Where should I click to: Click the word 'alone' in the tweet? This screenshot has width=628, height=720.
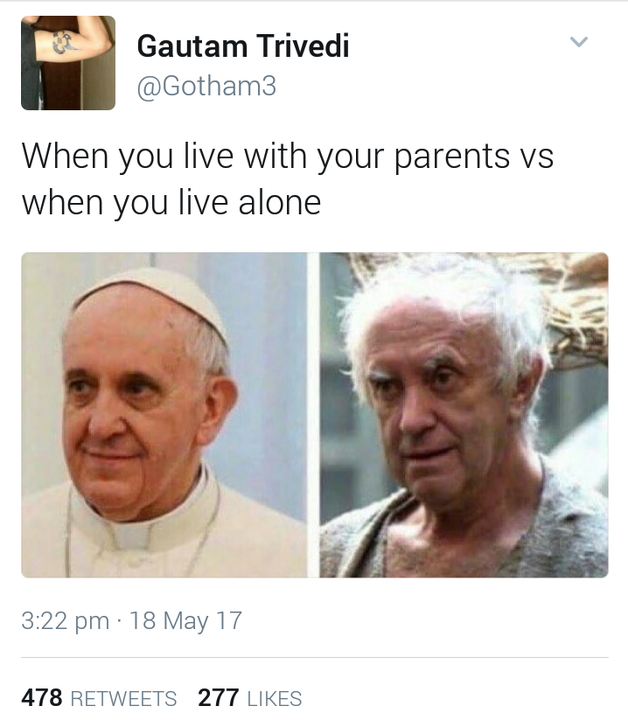(280, 202)
